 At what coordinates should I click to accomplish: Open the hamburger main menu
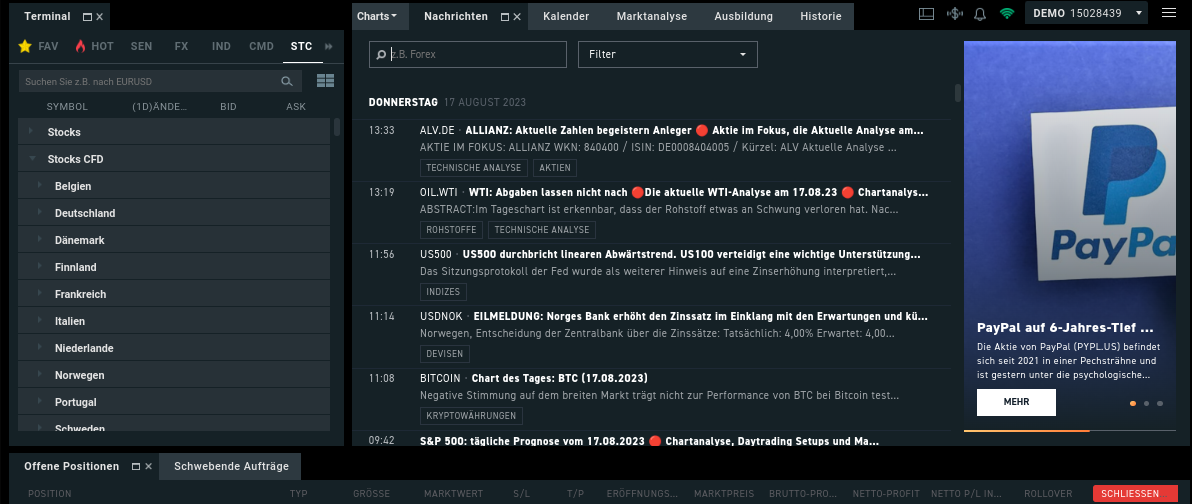(x=1168, y=13)
